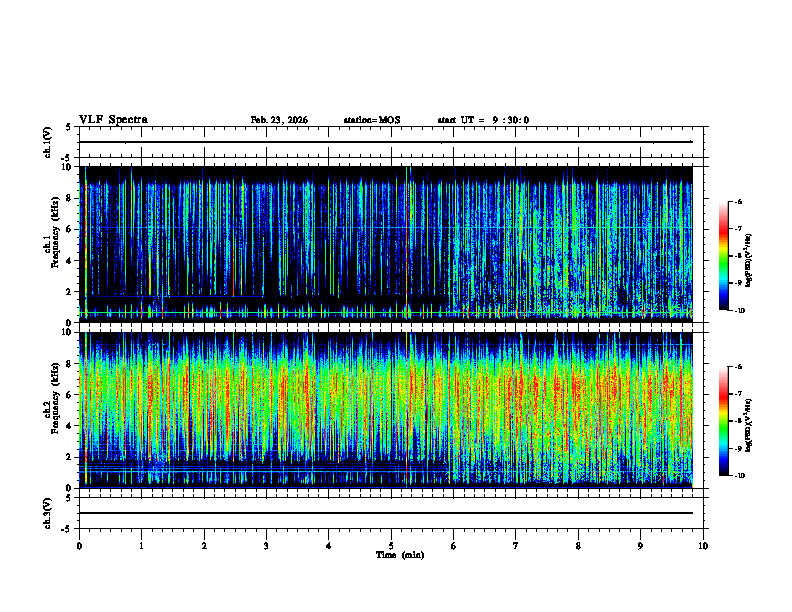Click inside the ch.1 spectrogram panel
Image resolution: width=792 pixels, height=612 pixels.
386,244
